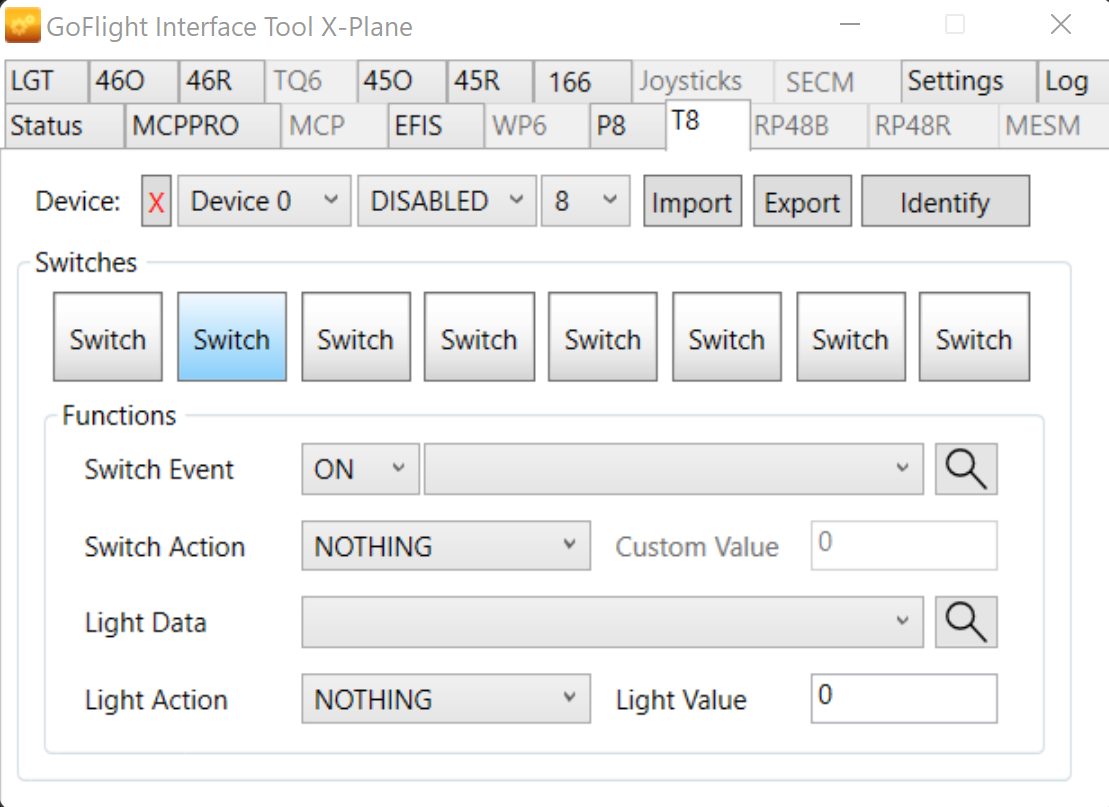This screenshot has width=1109, height=807.
Task: Open the 46R tab
Action: [221, 81]
